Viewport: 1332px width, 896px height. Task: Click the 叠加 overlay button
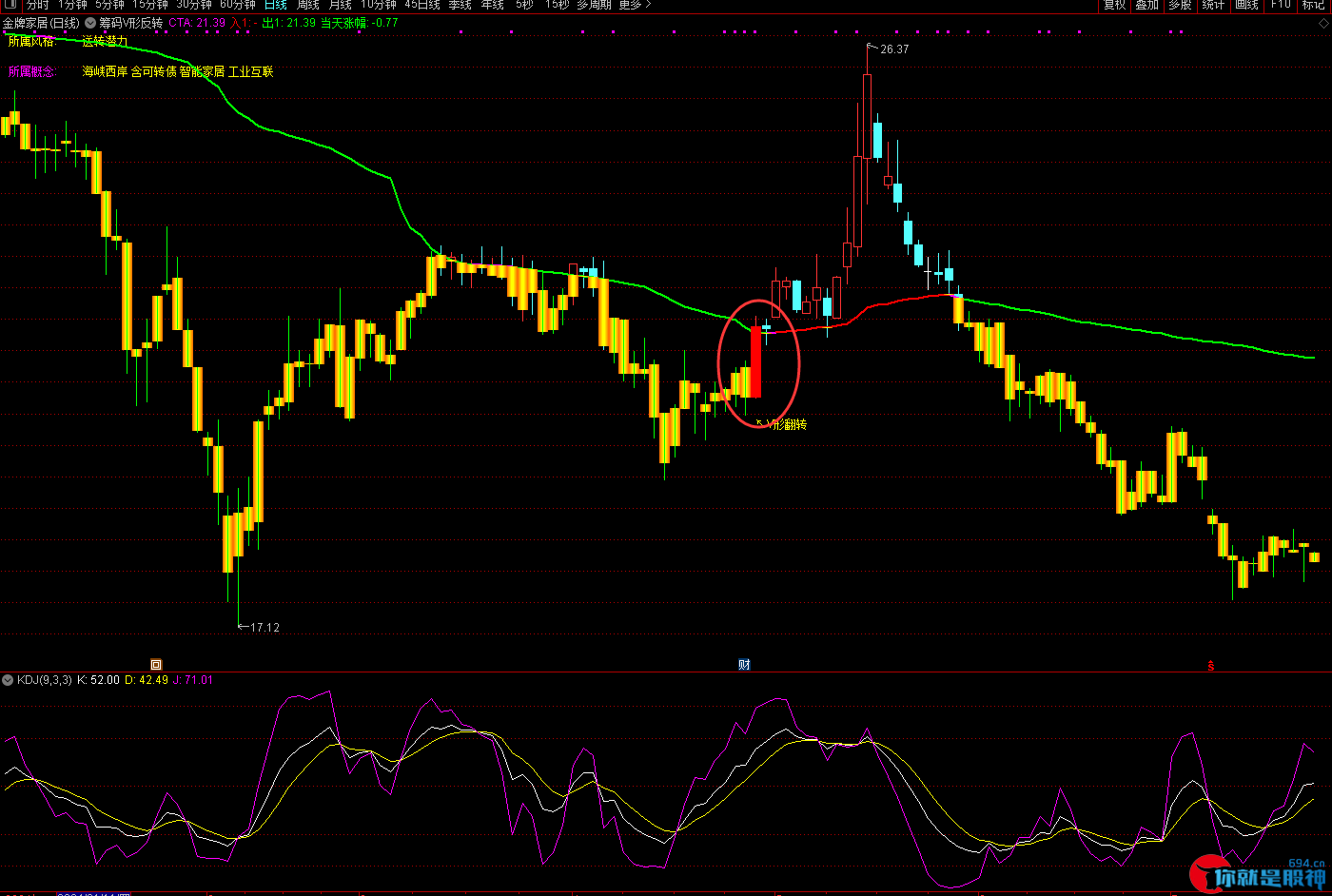tap(1147, 5)
